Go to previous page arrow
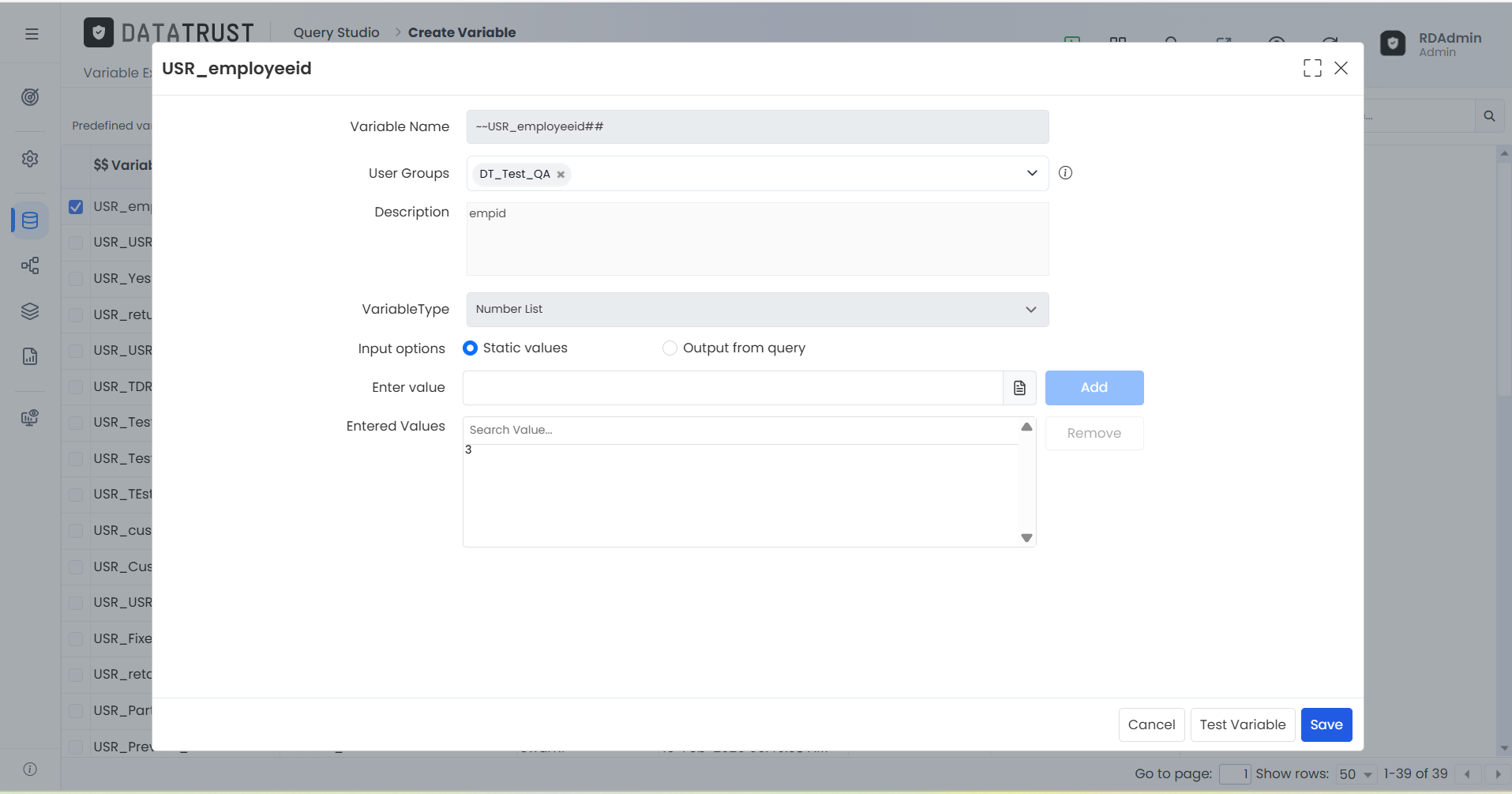The width and height of the screenshot is (1512, 794). click(x=1467, y=774)
